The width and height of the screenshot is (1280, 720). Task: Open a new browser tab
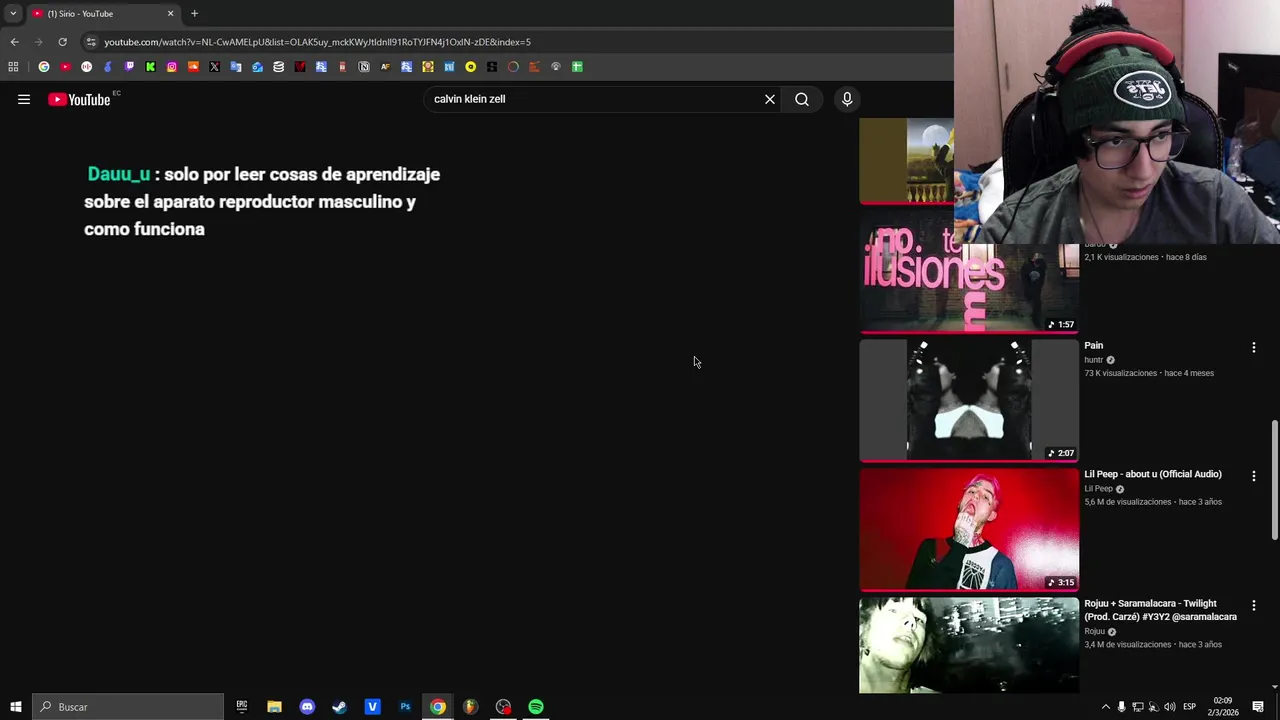click(x=194, y=14)
